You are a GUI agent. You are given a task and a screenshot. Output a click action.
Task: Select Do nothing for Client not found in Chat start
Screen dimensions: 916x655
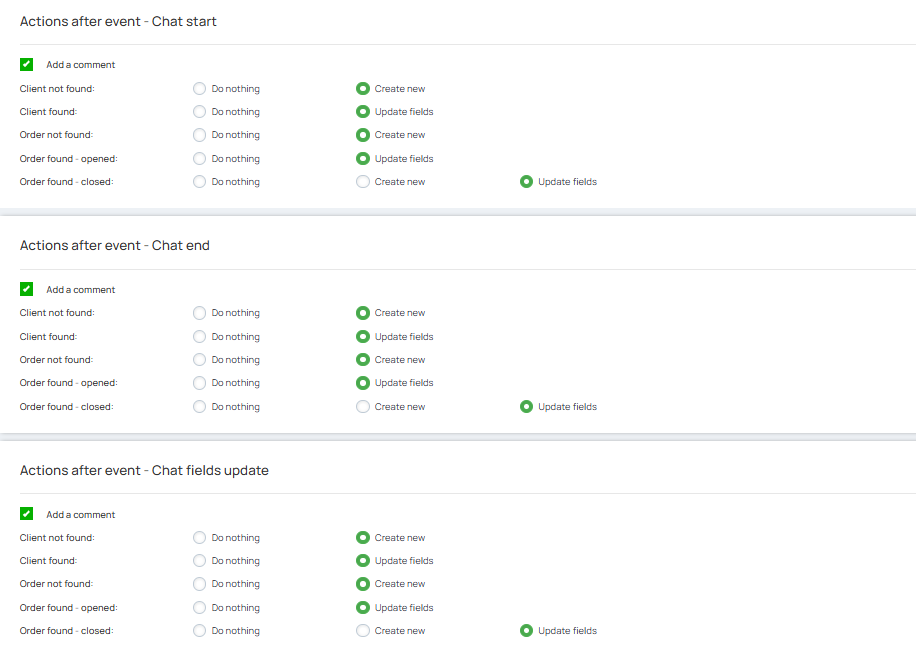click(200, 89)
